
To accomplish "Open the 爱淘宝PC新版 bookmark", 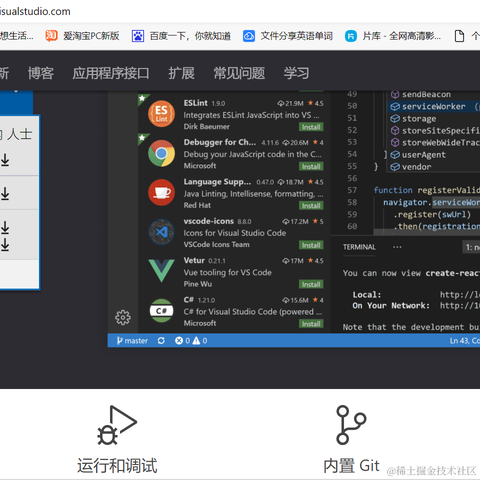I will 82,36.
